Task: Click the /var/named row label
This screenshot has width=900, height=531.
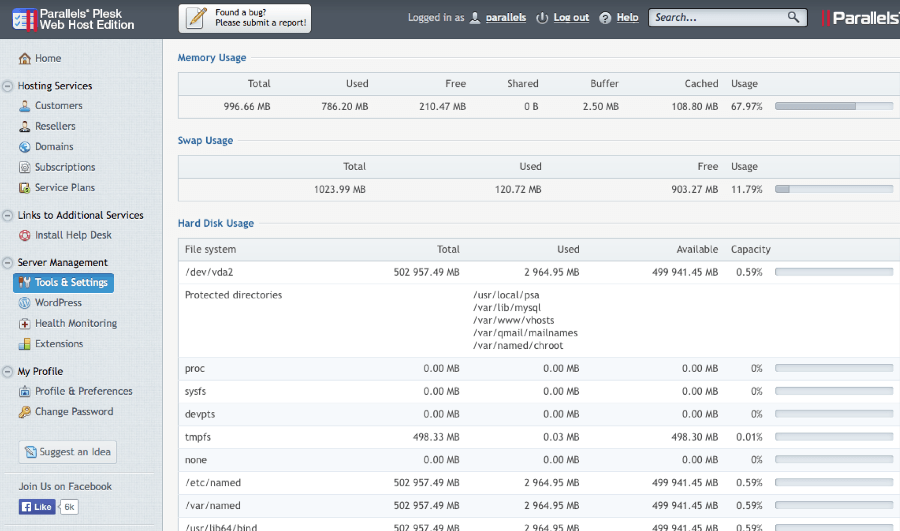Action: coord(213,506)
